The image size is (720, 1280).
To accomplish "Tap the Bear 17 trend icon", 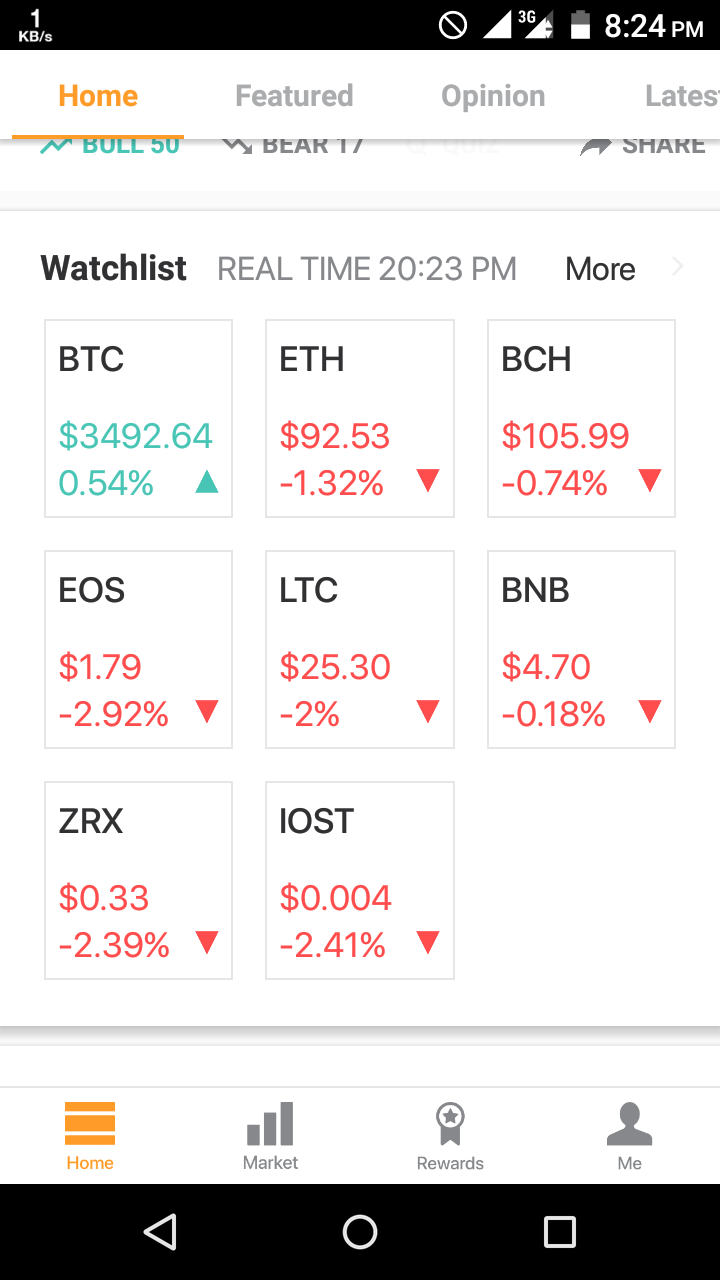I will click(x=237, y=146).
